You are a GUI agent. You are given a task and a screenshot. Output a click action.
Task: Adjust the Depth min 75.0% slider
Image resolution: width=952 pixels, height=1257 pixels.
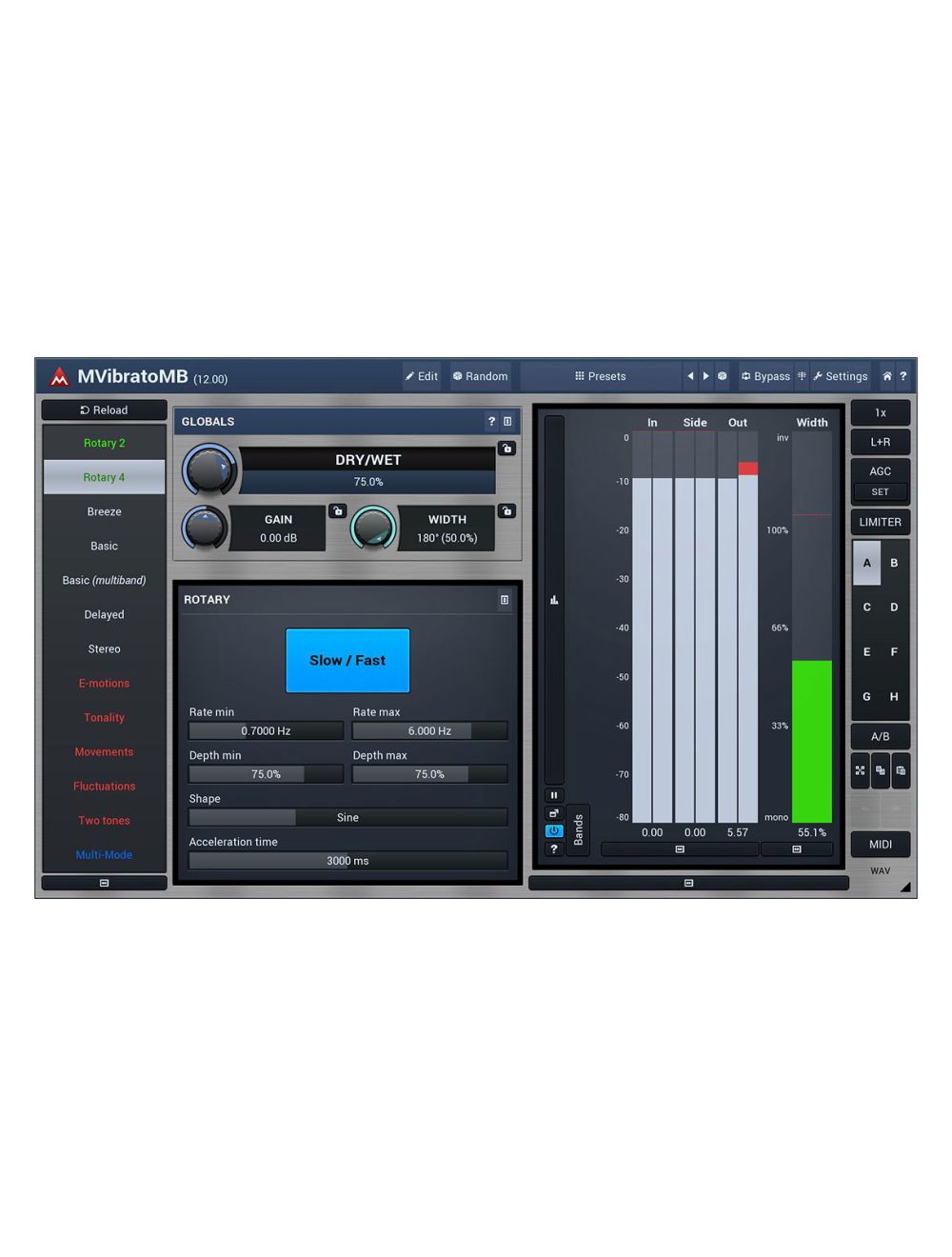265,773
